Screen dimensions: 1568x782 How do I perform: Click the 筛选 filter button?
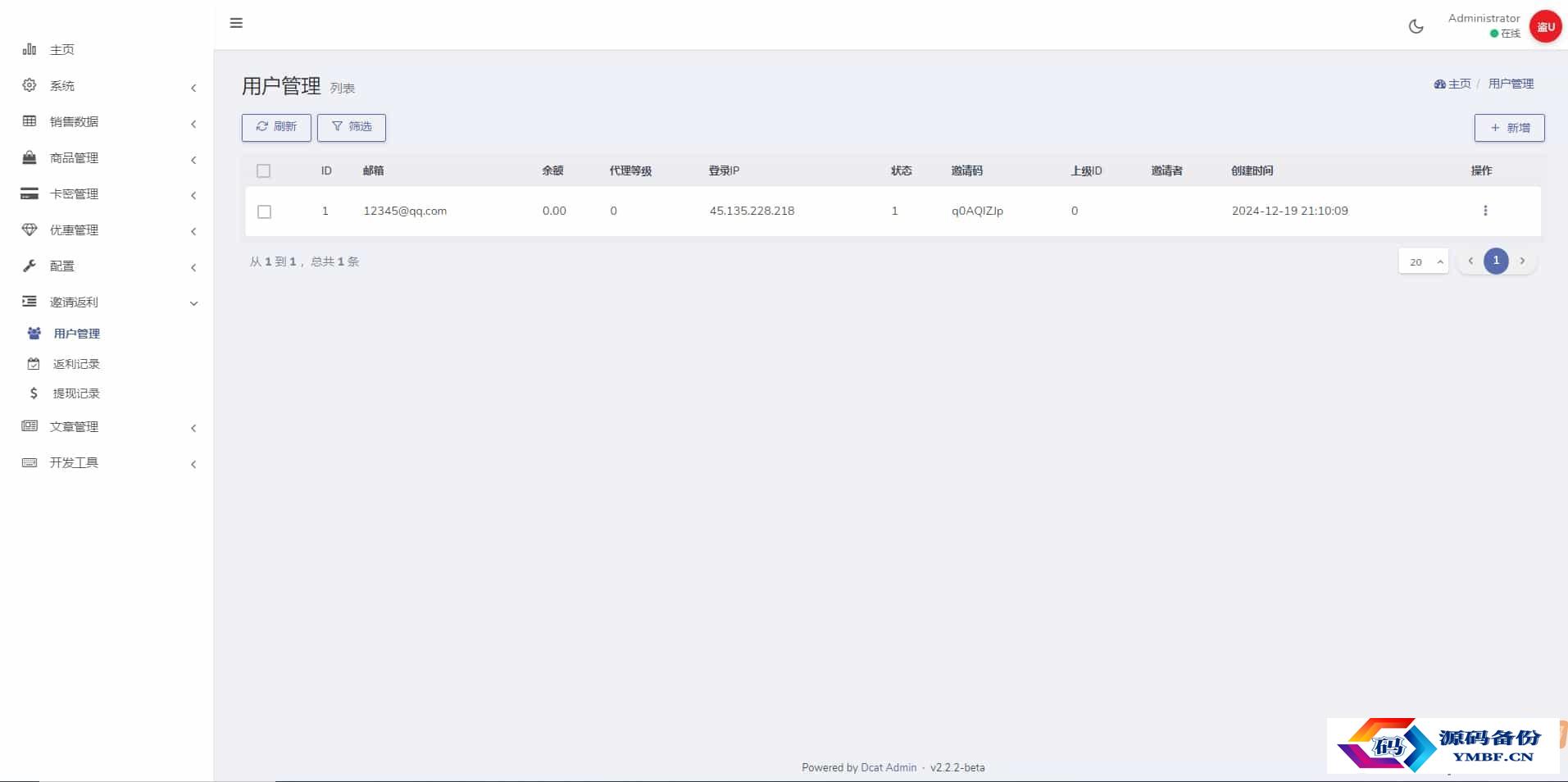pos(352,127)
